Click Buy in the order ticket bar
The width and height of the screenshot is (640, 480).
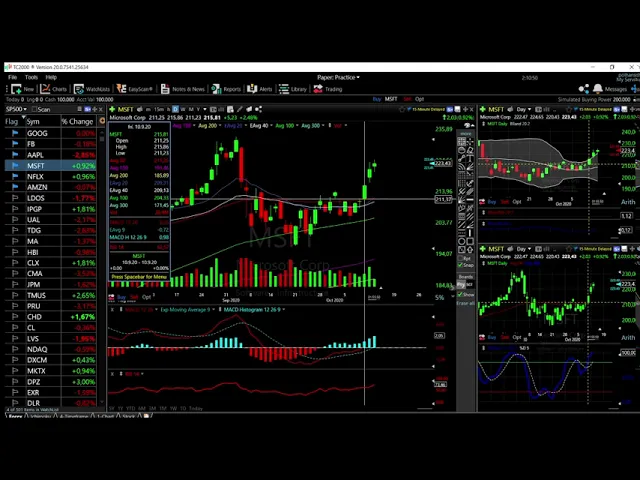click(x=377, y=99)
